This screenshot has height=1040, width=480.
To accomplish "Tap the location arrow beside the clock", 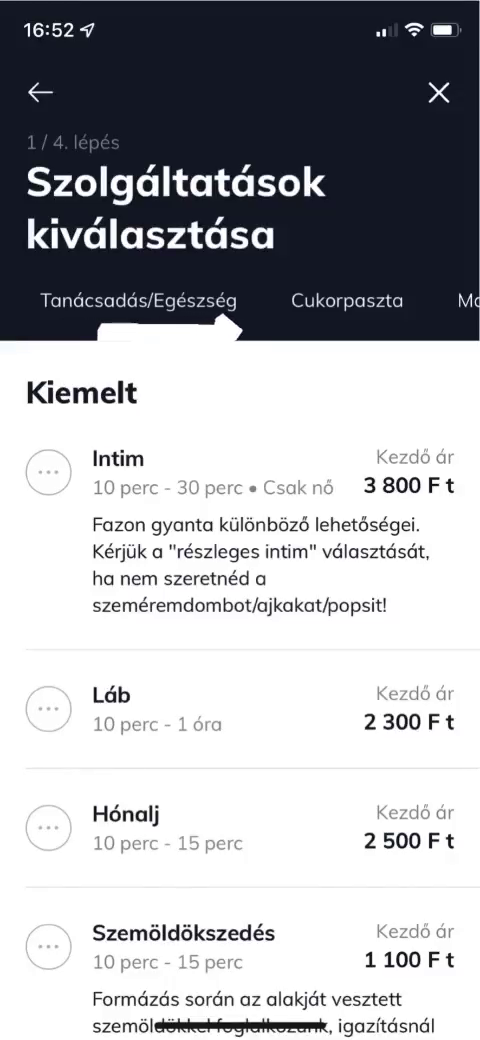I will point(87,31).
